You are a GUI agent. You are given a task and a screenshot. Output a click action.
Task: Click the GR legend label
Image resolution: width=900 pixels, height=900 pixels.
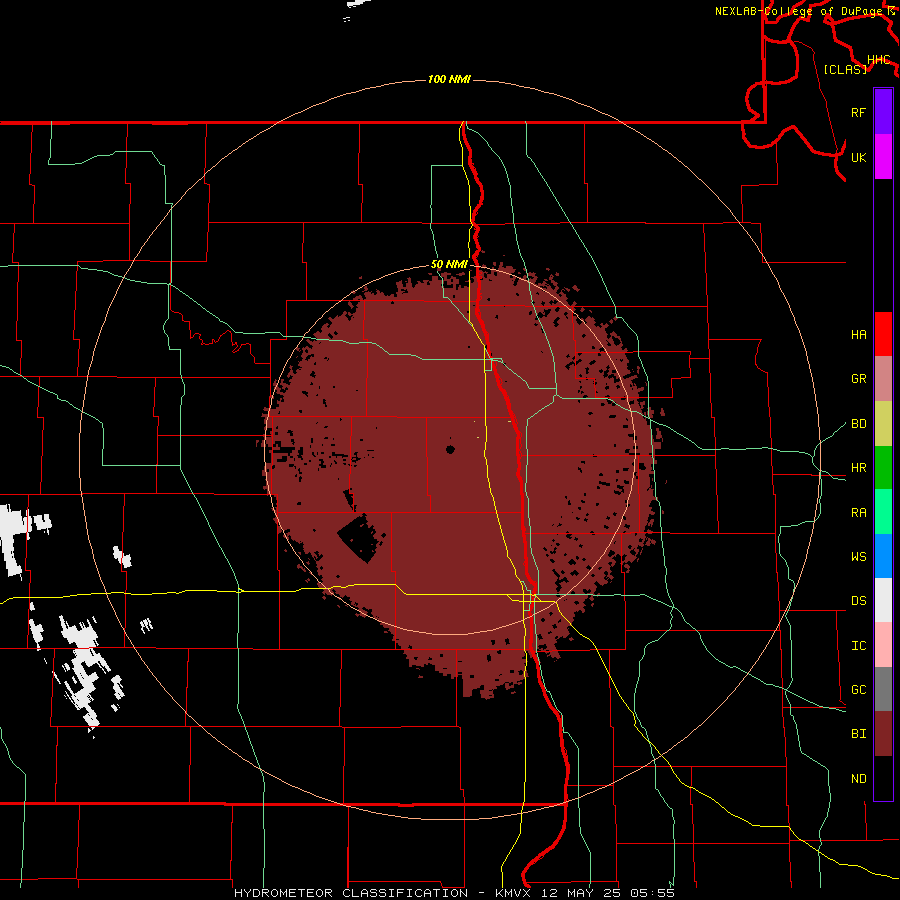point(858,379)
